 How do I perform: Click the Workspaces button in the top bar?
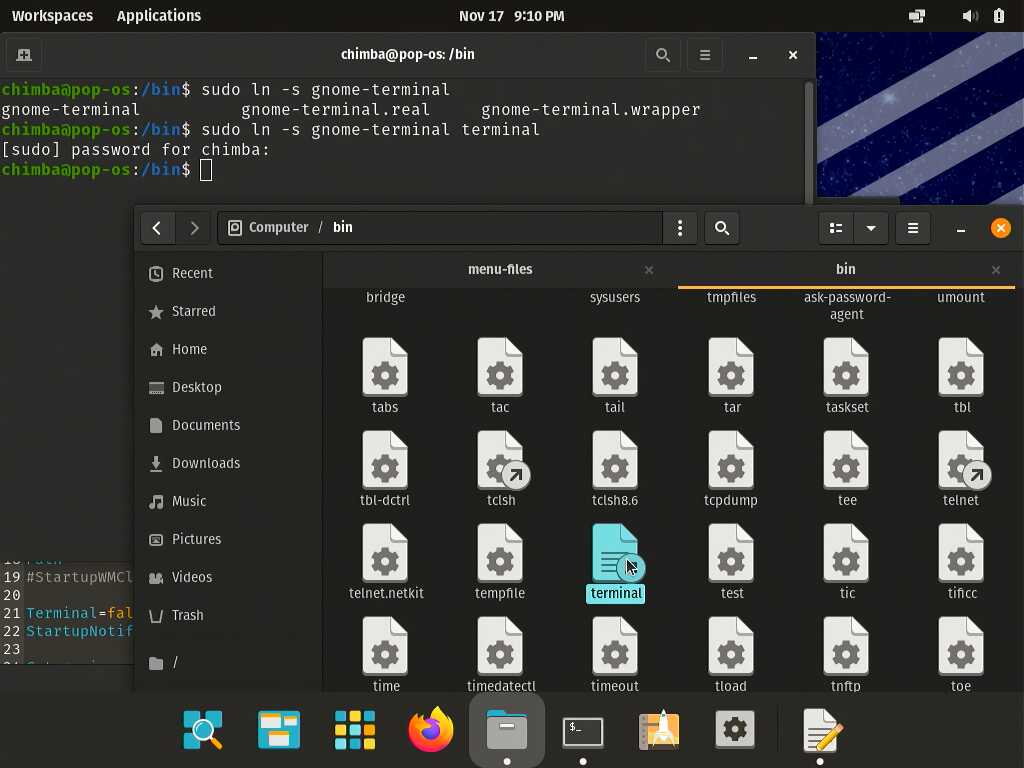52,16
